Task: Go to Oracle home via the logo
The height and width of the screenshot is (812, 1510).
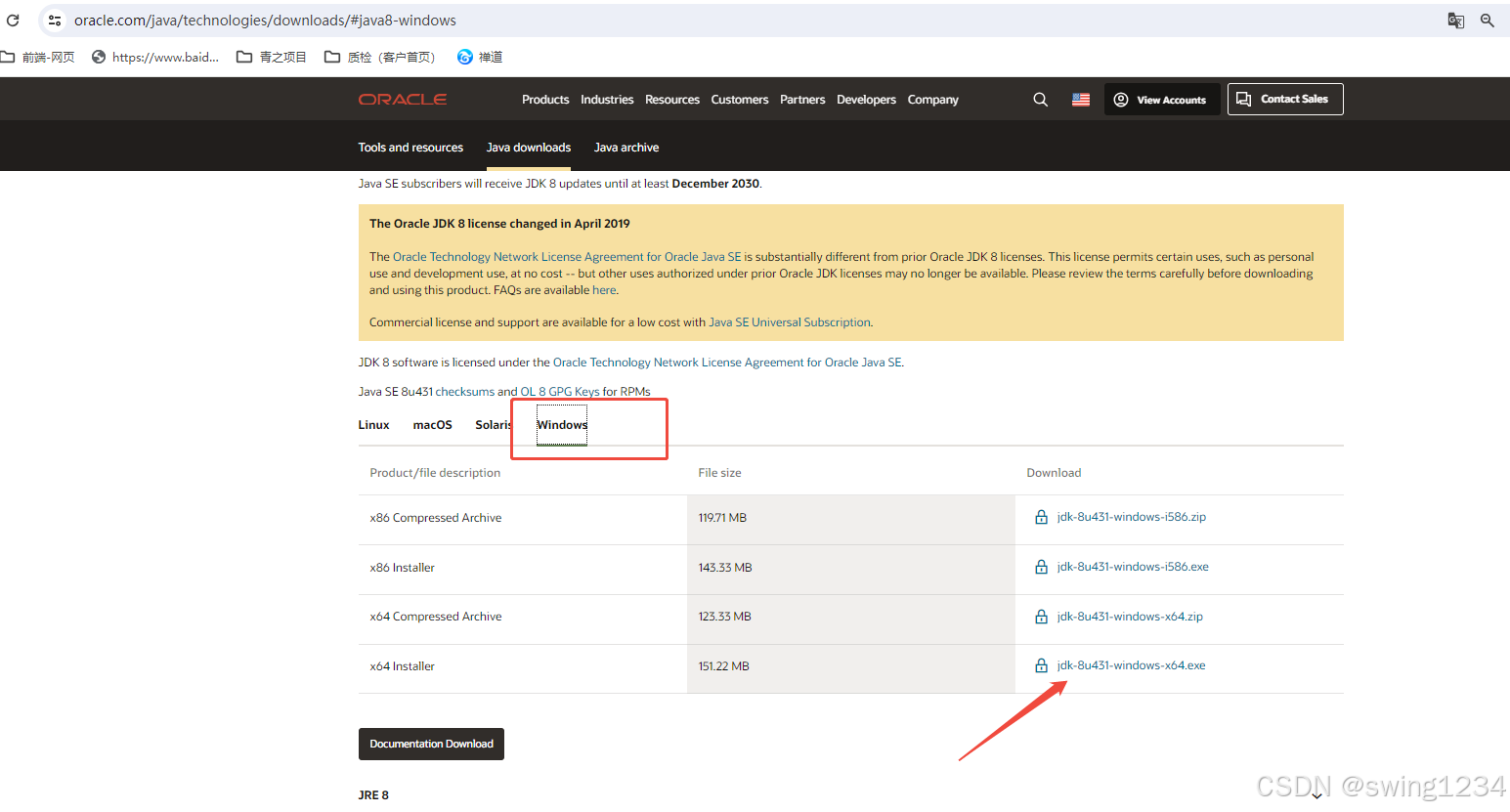Action: pos(403,99)
